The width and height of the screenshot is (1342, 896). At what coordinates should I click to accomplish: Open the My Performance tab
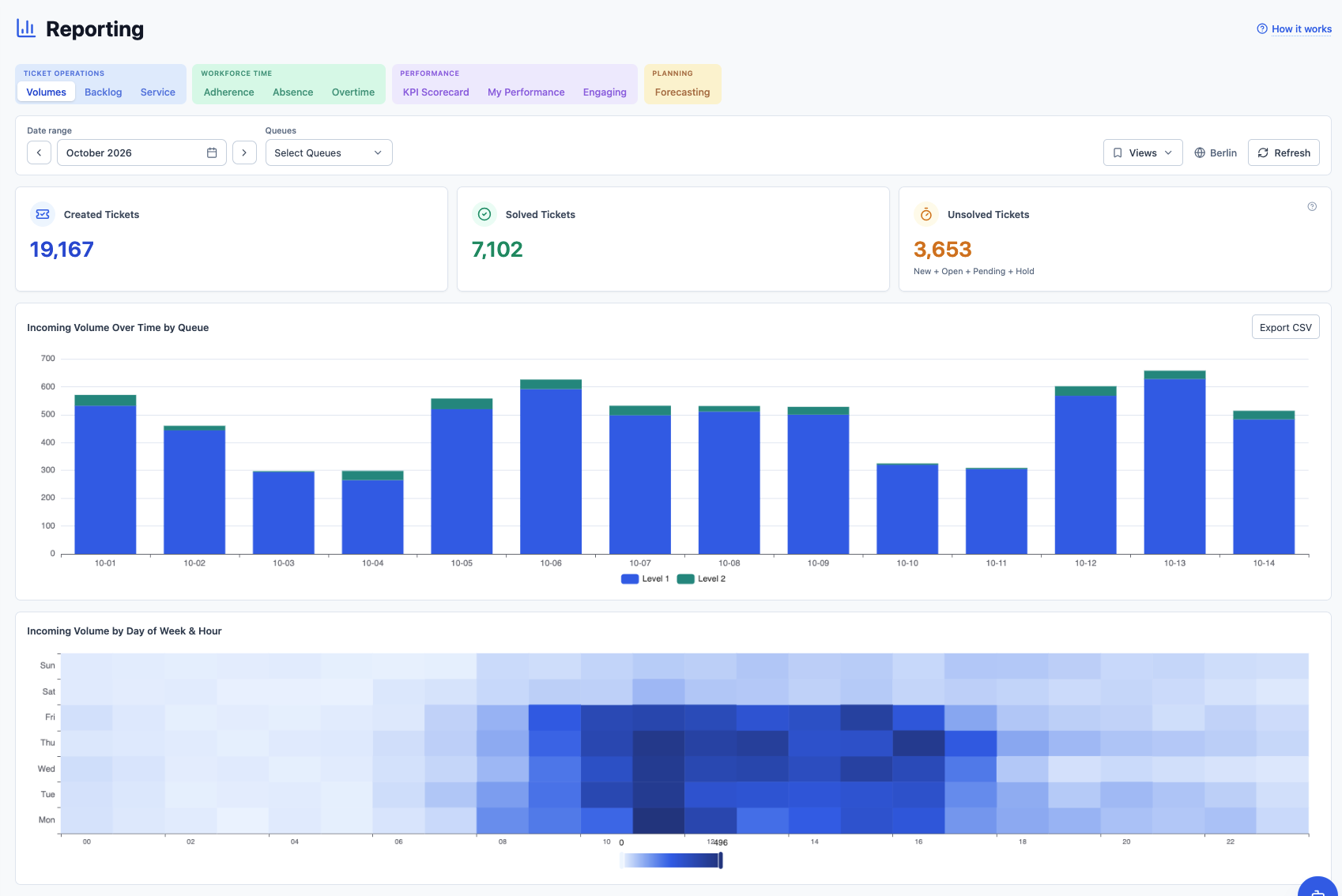(x=526, y=92)
